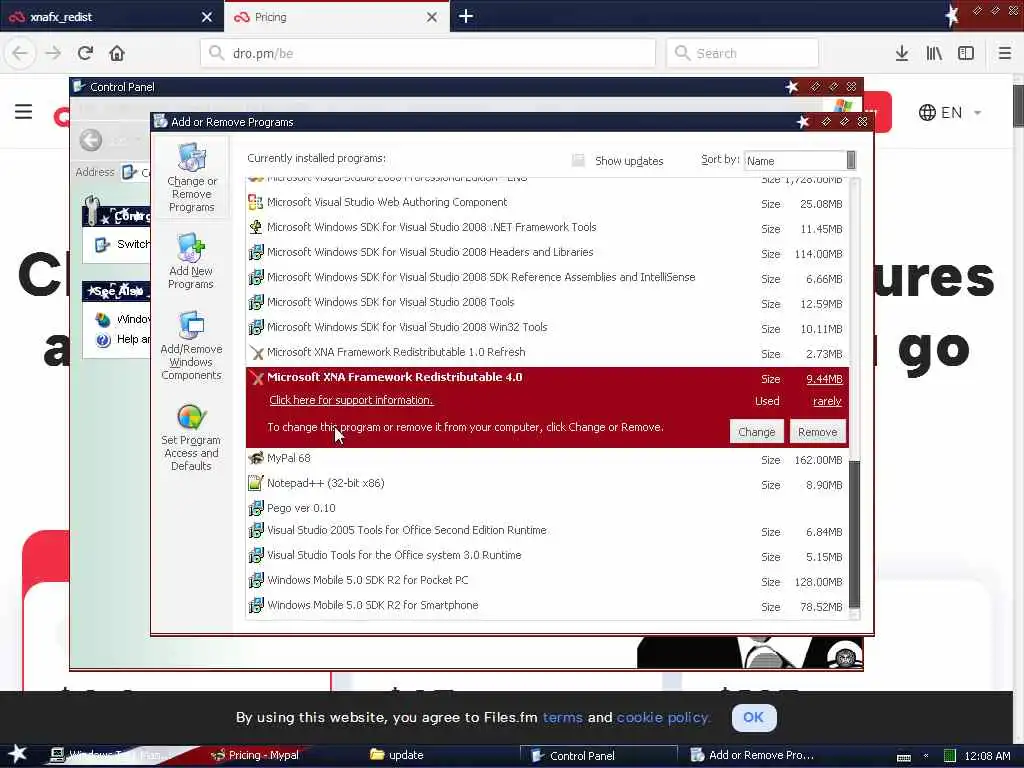Switch to Control Panel taskbar item

[598, 756]
